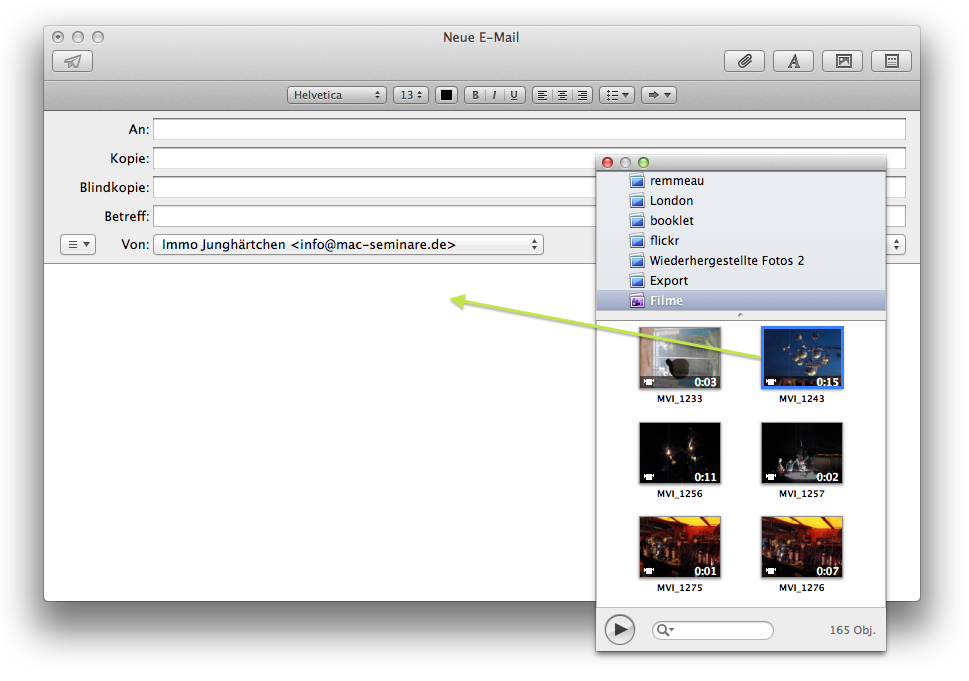969x681 pixels.
Task: Open header fields customization dropdown
Action: click(x=78, y=245)
